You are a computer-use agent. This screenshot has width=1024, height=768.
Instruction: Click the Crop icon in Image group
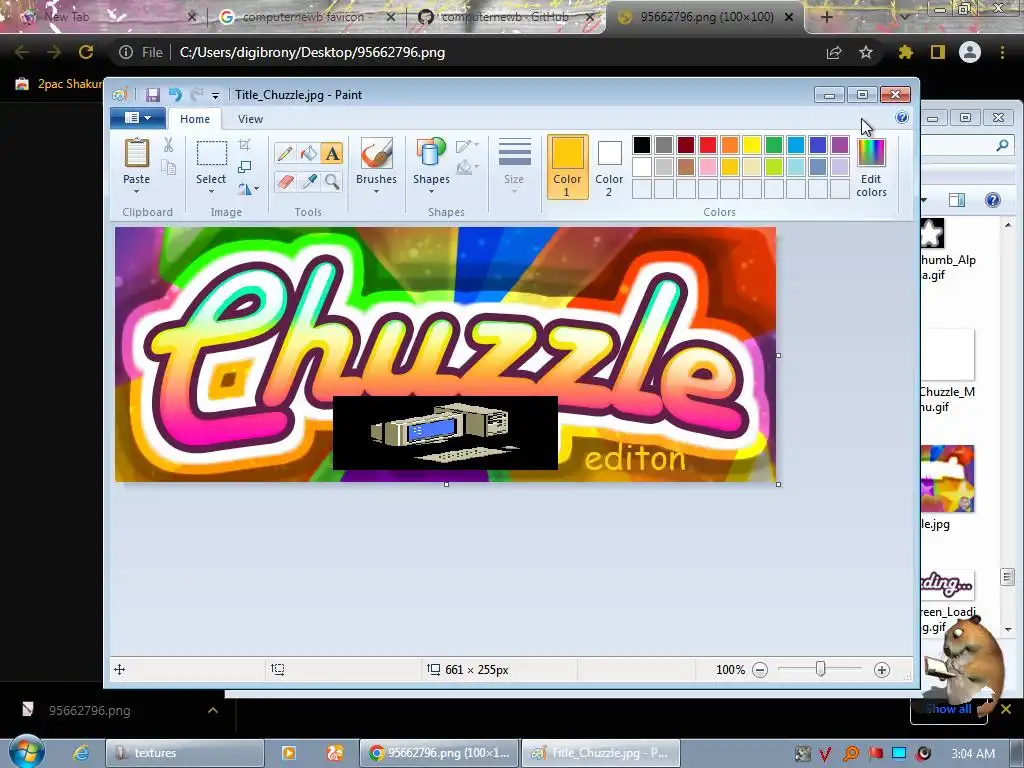244,144
